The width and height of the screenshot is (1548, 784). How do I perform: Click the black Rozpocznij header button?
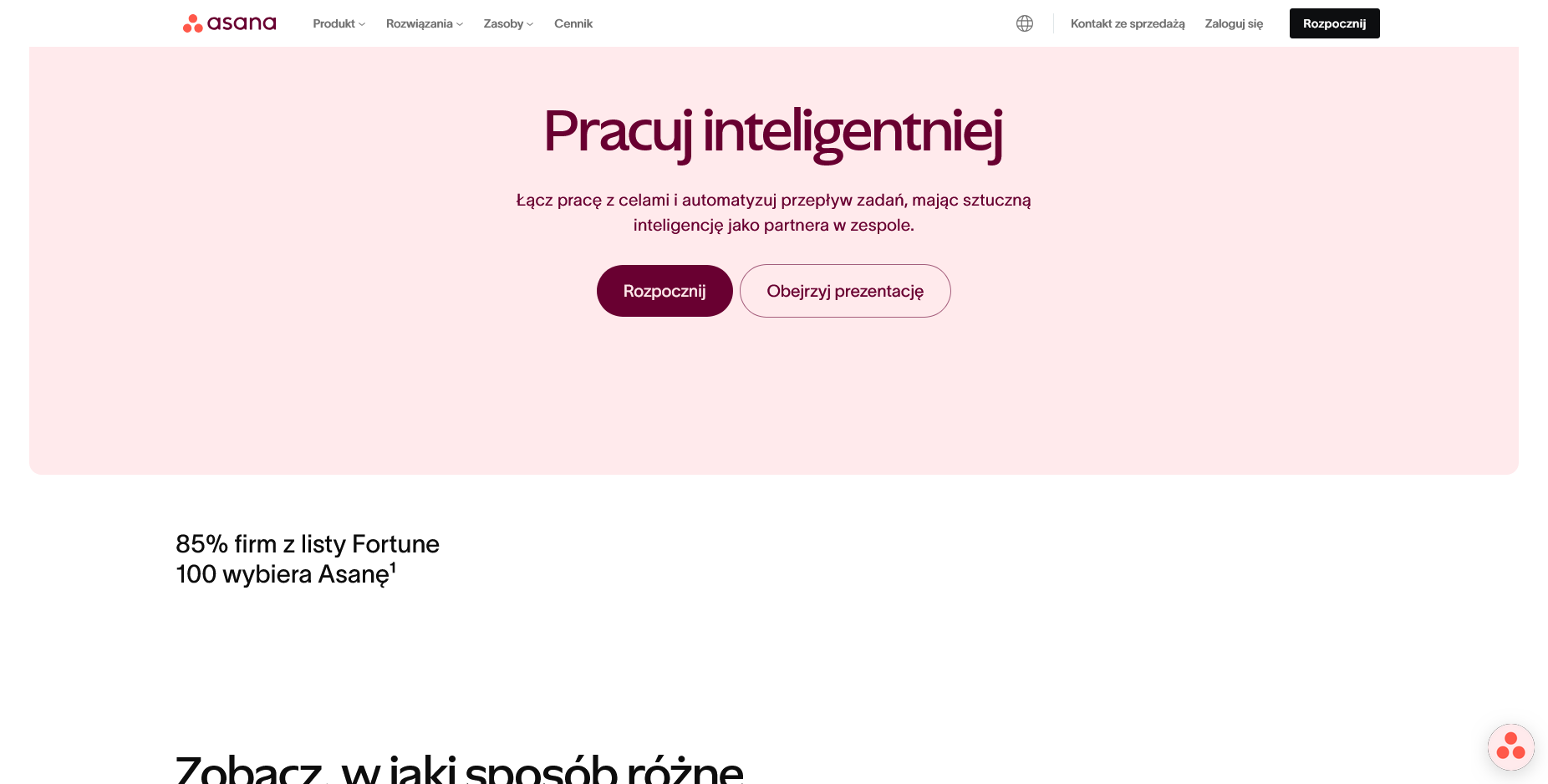tap(1334, 23)
